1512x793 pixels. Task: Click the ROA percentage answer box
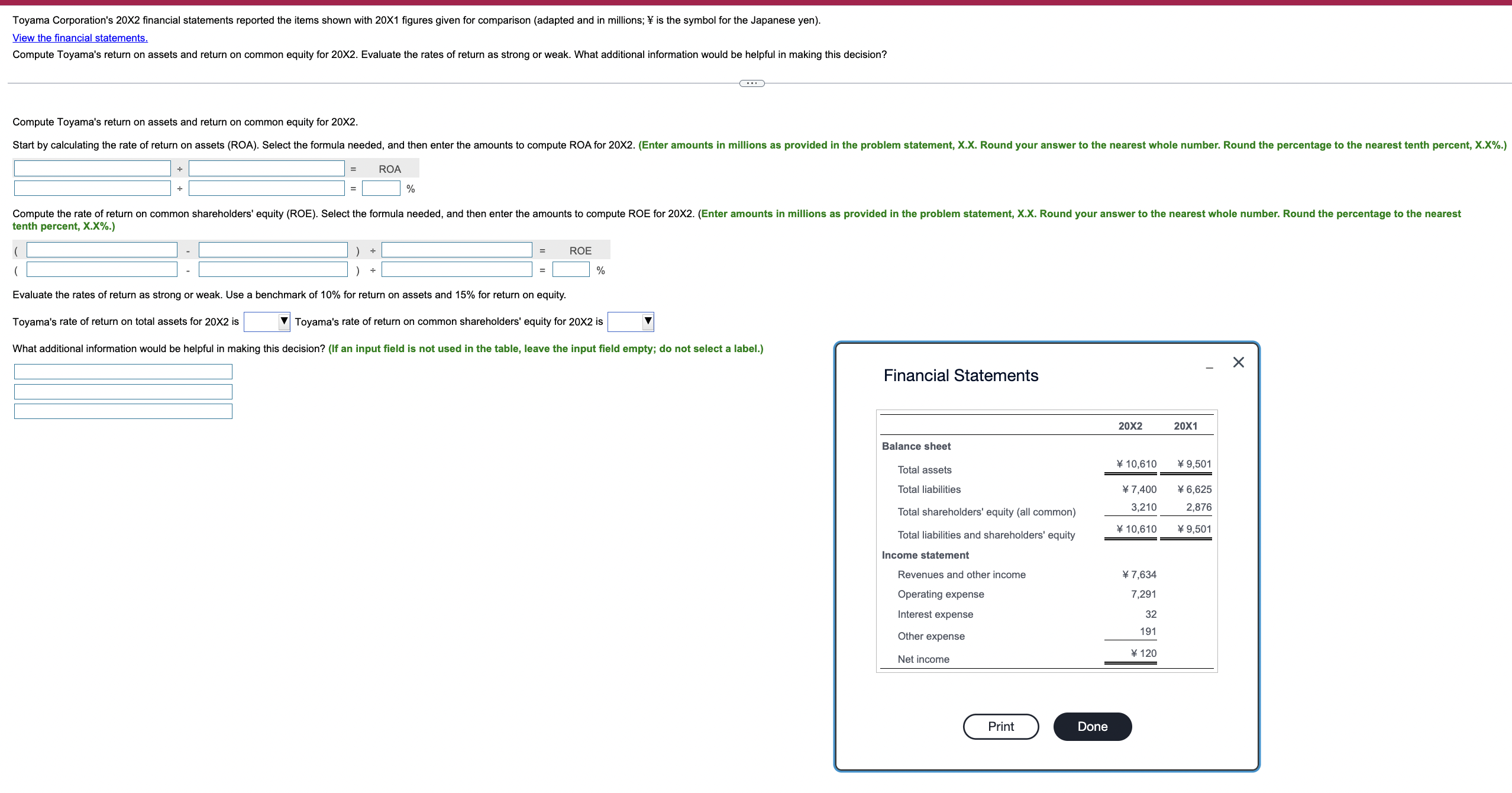click(x=381, y=188)
